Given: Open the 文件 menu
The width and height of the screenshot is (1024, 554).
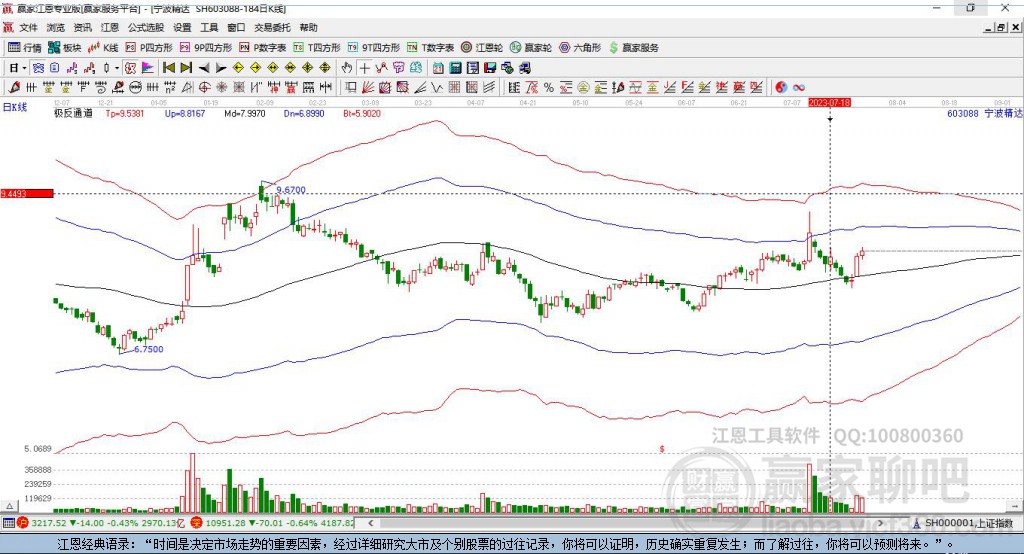Looking at the screenshot, I should click(28, 27).
